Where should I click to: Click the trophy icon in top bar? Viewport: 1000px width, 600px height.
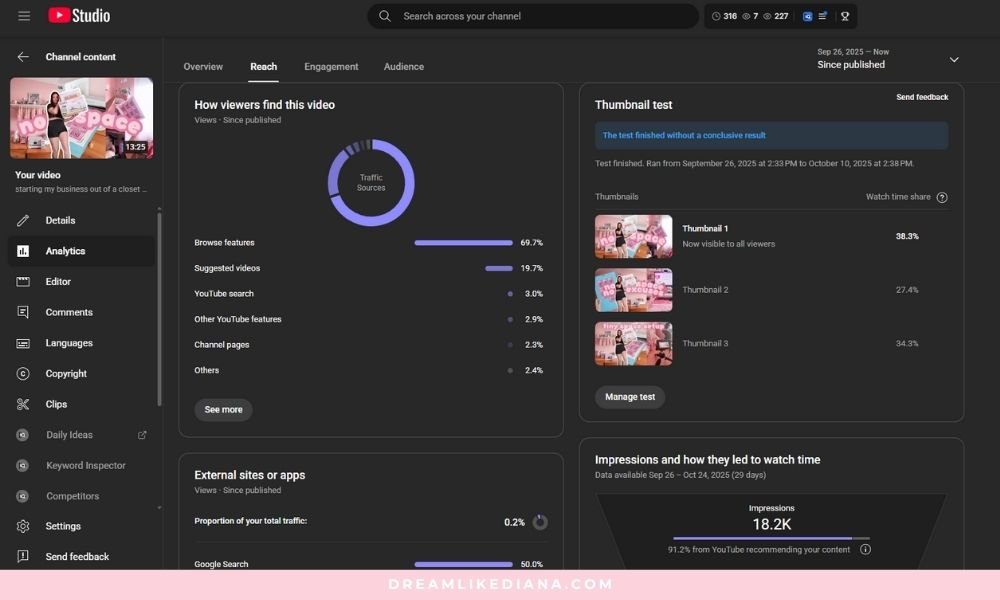click(x=845, y=17)
